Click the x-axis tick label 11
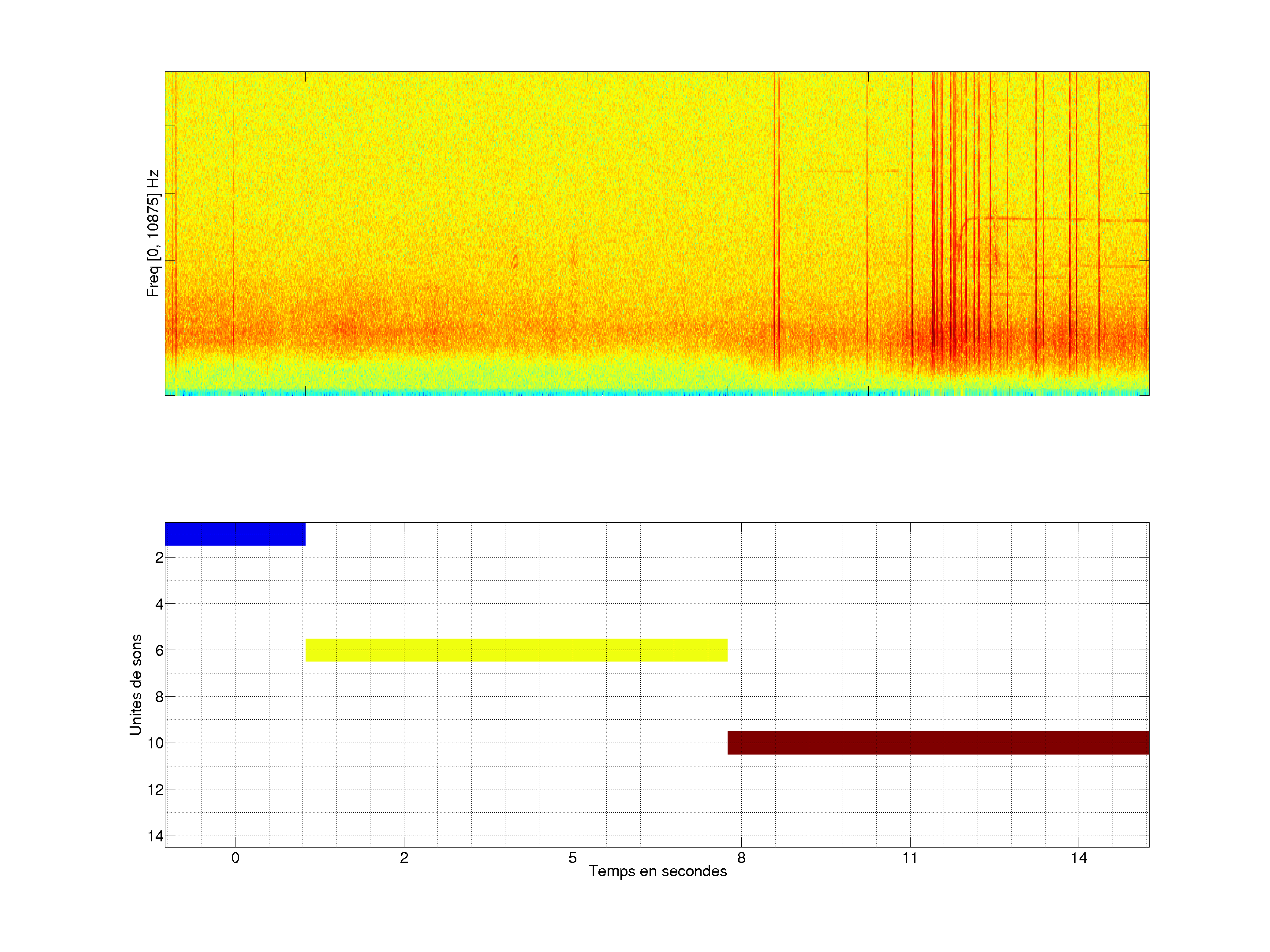Image resolution: width=1270 pixels, height=952 pixels. [909, 858]
